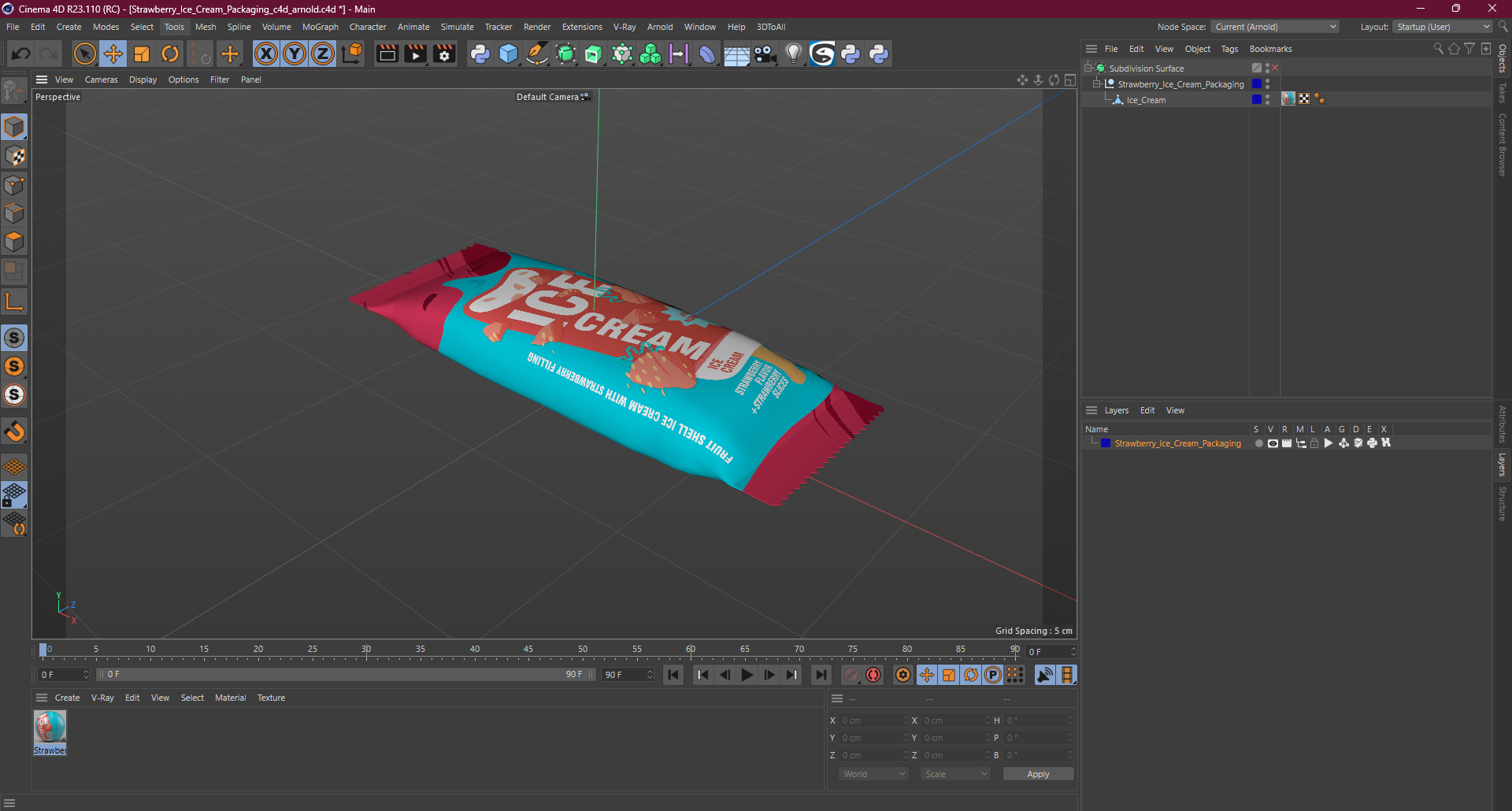The width and height of the screenshot is (1512, 811).
Task: Click the MoGraph cloner icon
Action: point(650,54)
